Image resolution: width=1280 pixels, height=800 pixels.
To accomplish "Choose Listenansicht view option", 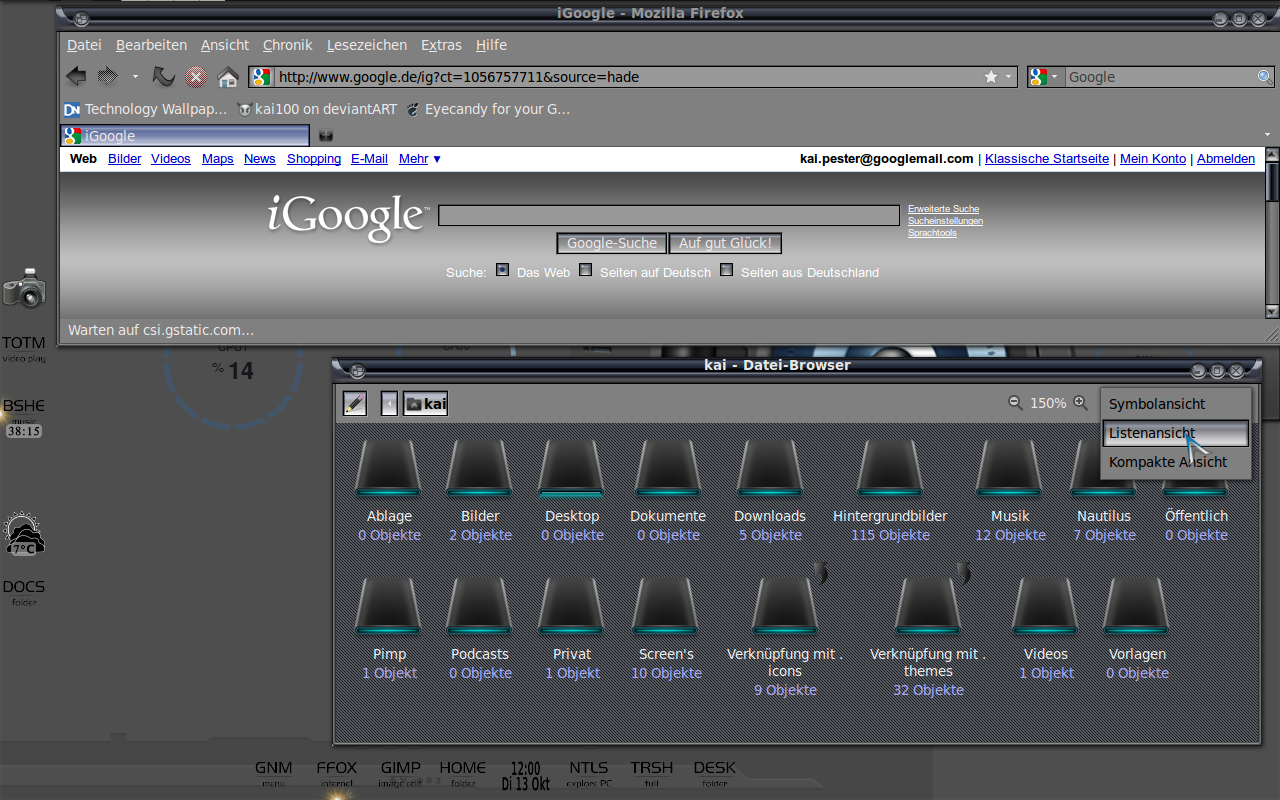I will [x=1176, y=433].
